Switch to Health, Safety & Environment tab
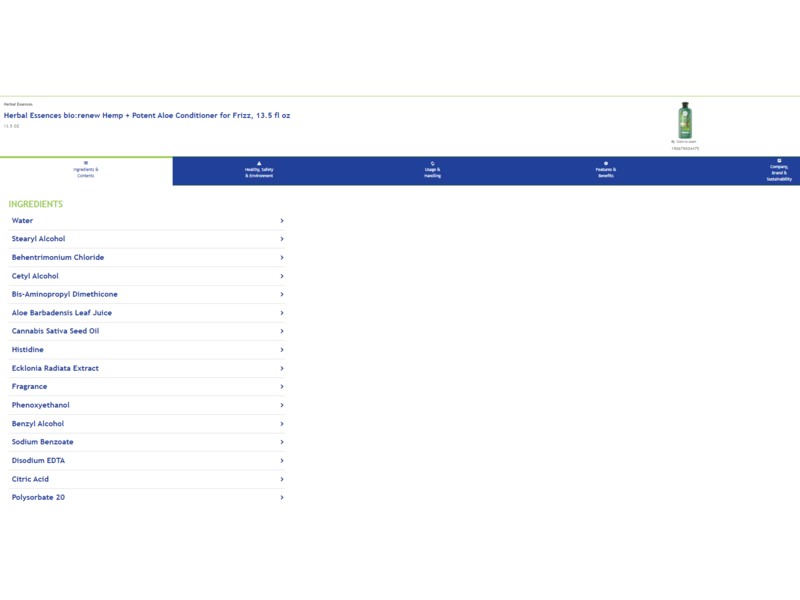 (259, 171)
